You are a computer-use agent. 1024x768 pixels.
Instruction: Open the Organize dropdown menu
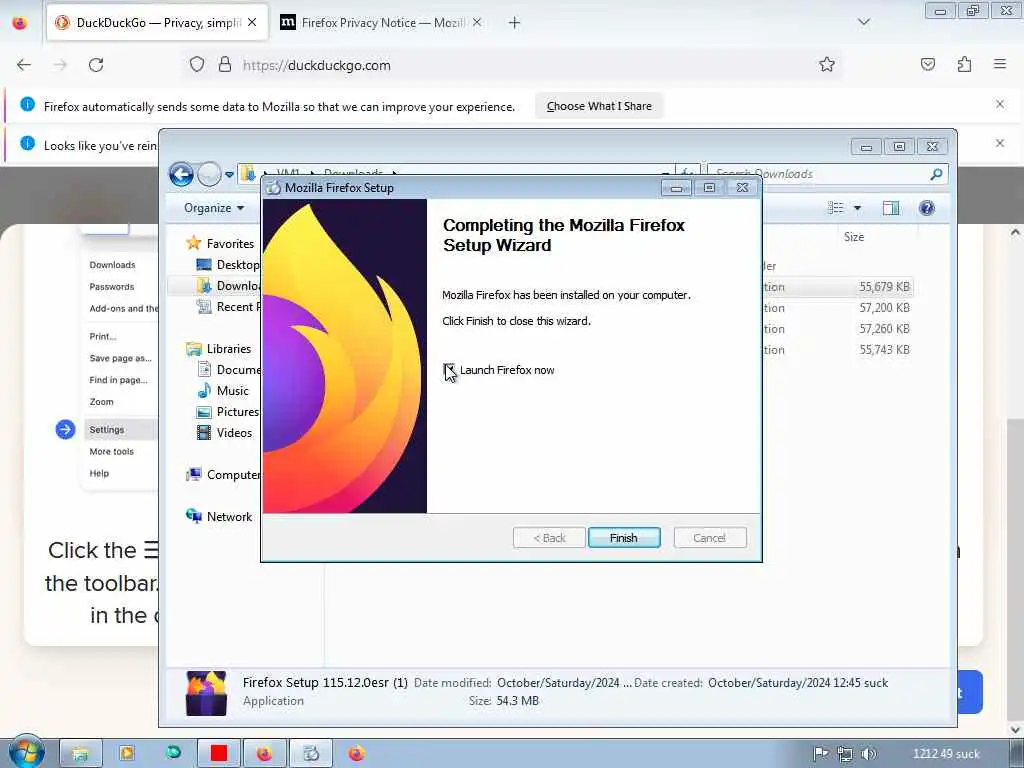(214, 208)
